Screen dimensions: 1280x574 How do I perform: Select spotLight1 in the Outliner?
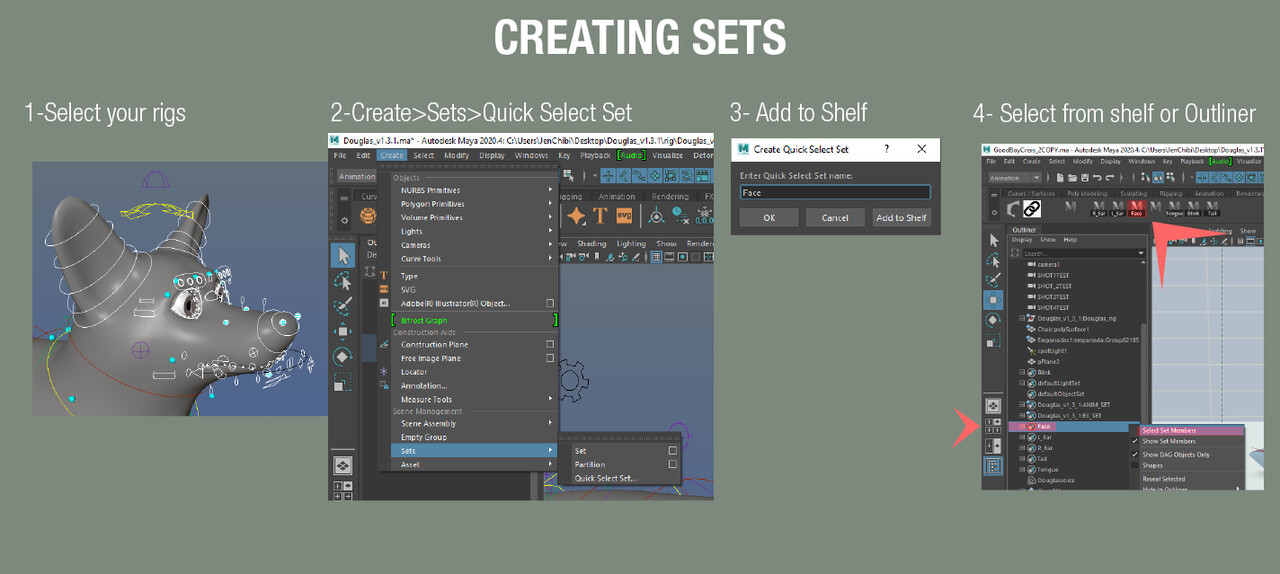1052,351
